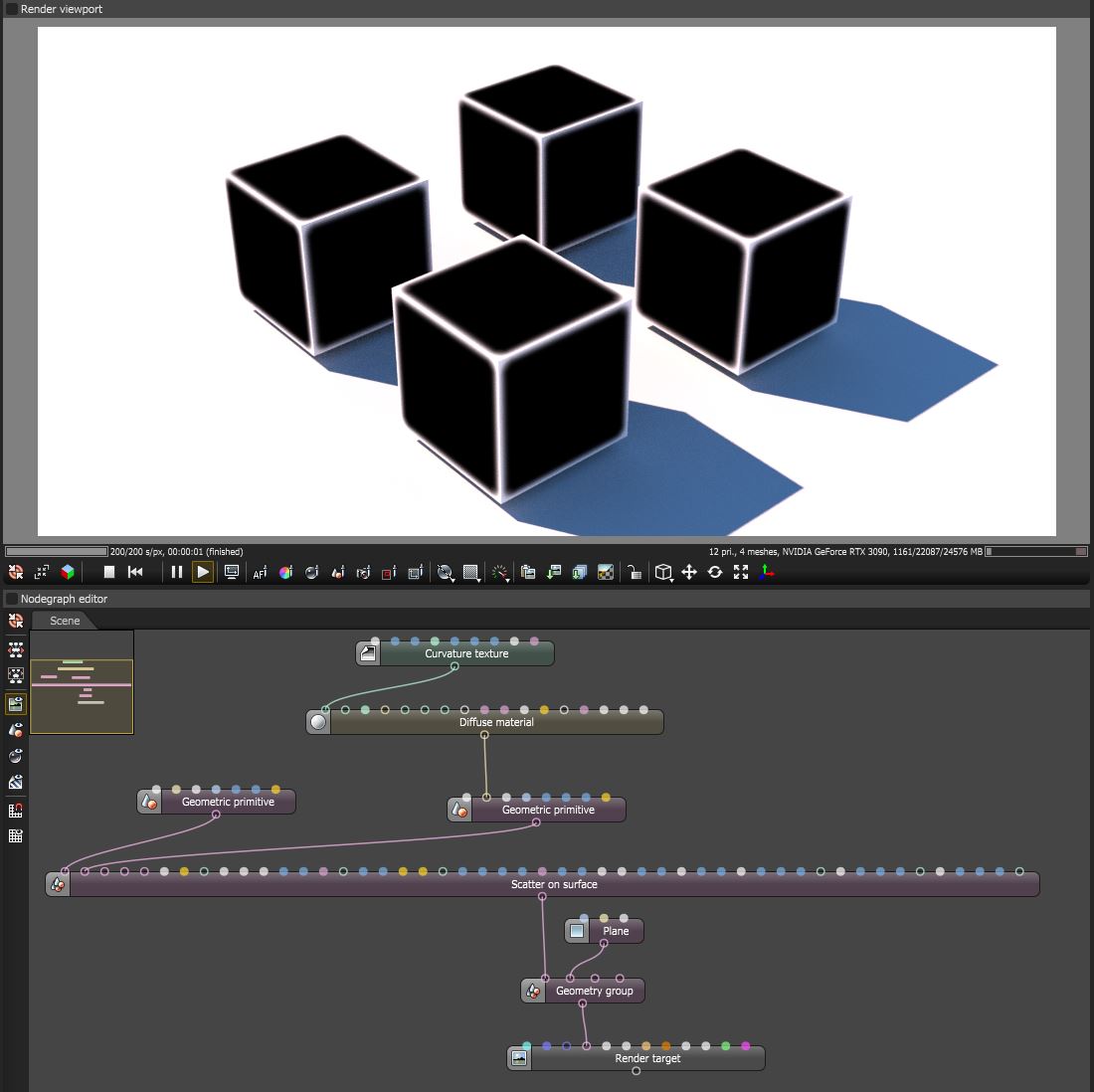Click the Curvature texture node icon
This screenshot has height=1092, width=1094.
[x=368, y=653]
